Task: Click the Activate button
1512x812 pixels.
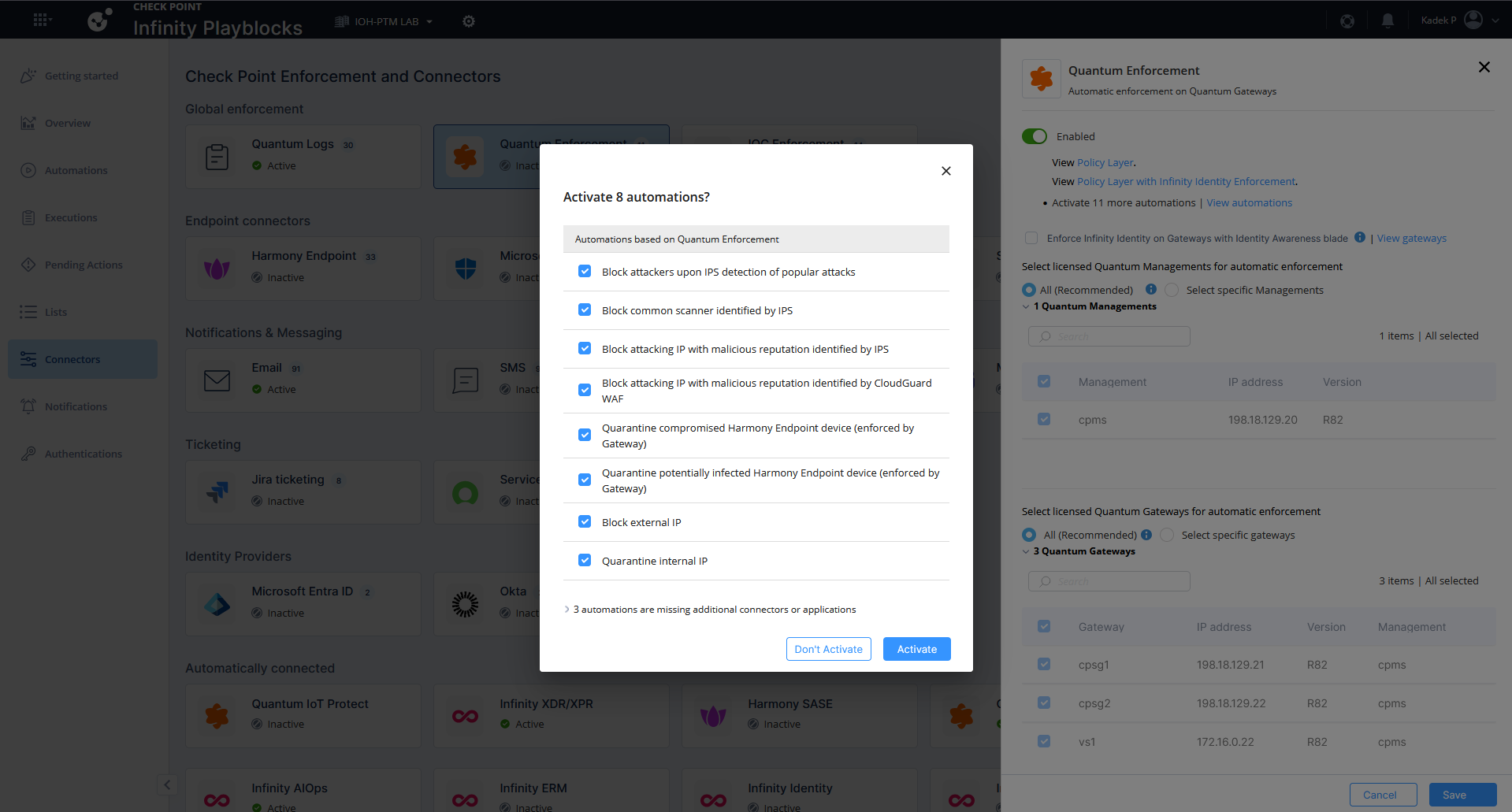Action: pos(916,649)
